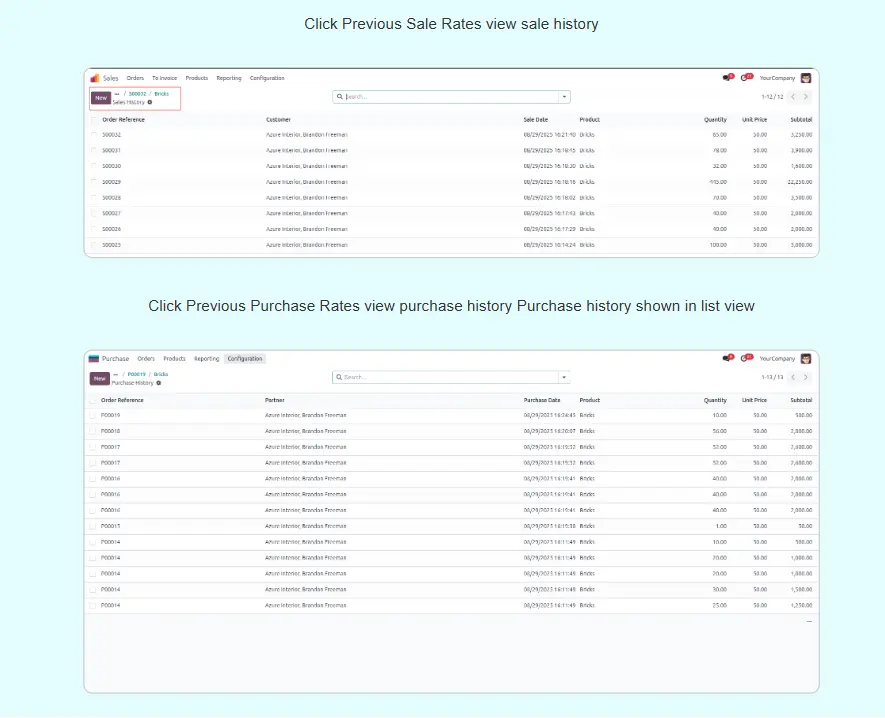Tick the select-all checkbox in Purchase History
885x718 pixels.
pyautogui.click(x=93, y=400)
